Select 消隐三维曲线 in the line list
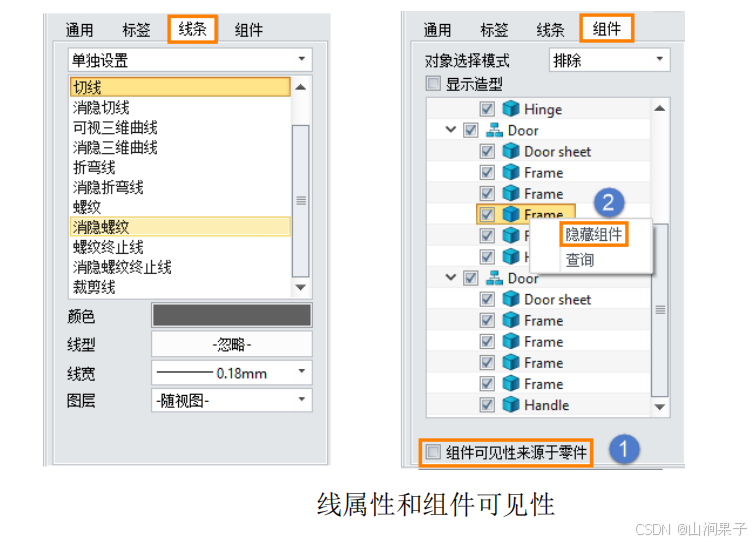The height and width of the screenshot is (543, 754). pyautogui.click(x=180, y=147)
